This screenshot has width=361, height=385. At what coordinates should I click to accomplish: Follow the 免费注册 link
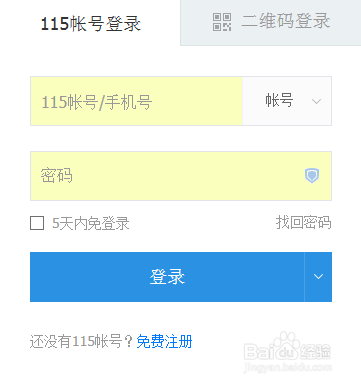[164, 341]
